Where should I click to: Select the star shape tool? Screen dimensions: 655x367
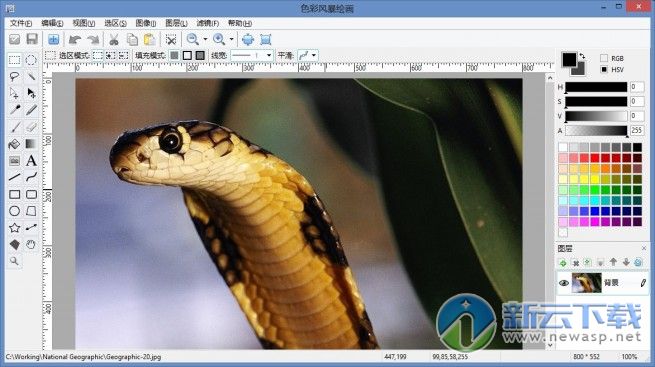15,228
